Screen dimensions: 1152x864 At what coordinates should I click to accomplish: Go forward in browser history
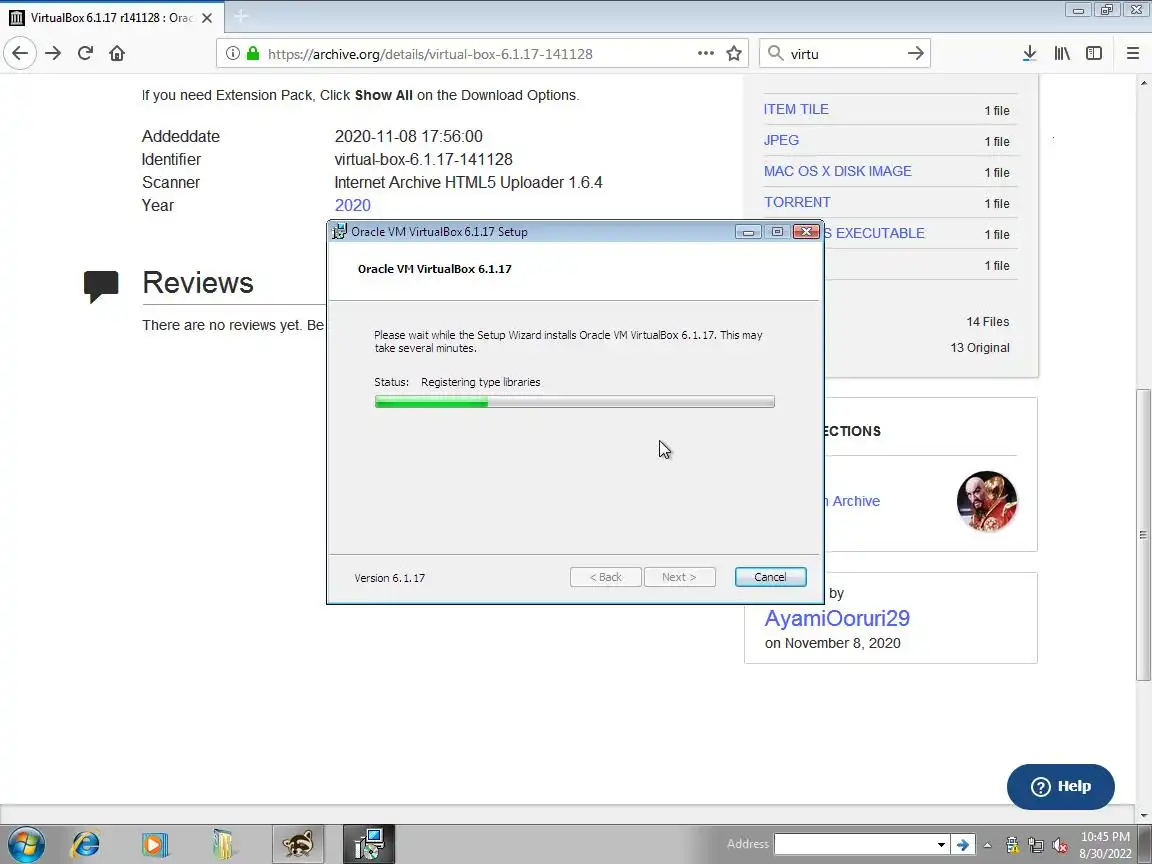[x=53, y=53]
